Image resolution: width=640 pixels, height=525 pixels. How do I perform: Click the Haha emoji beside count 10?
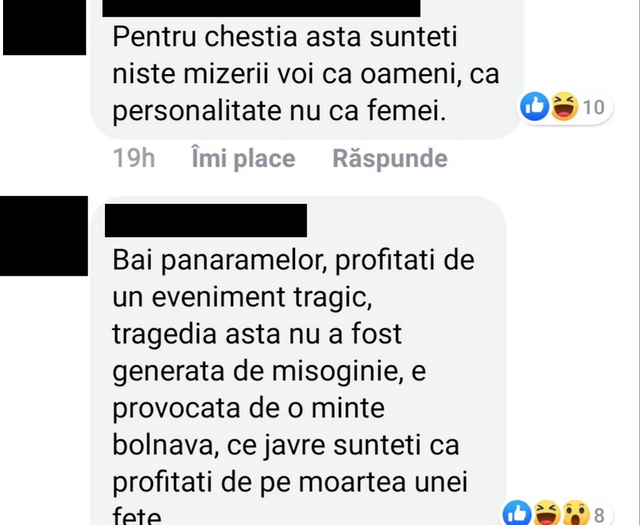click(x=564, y=107)
